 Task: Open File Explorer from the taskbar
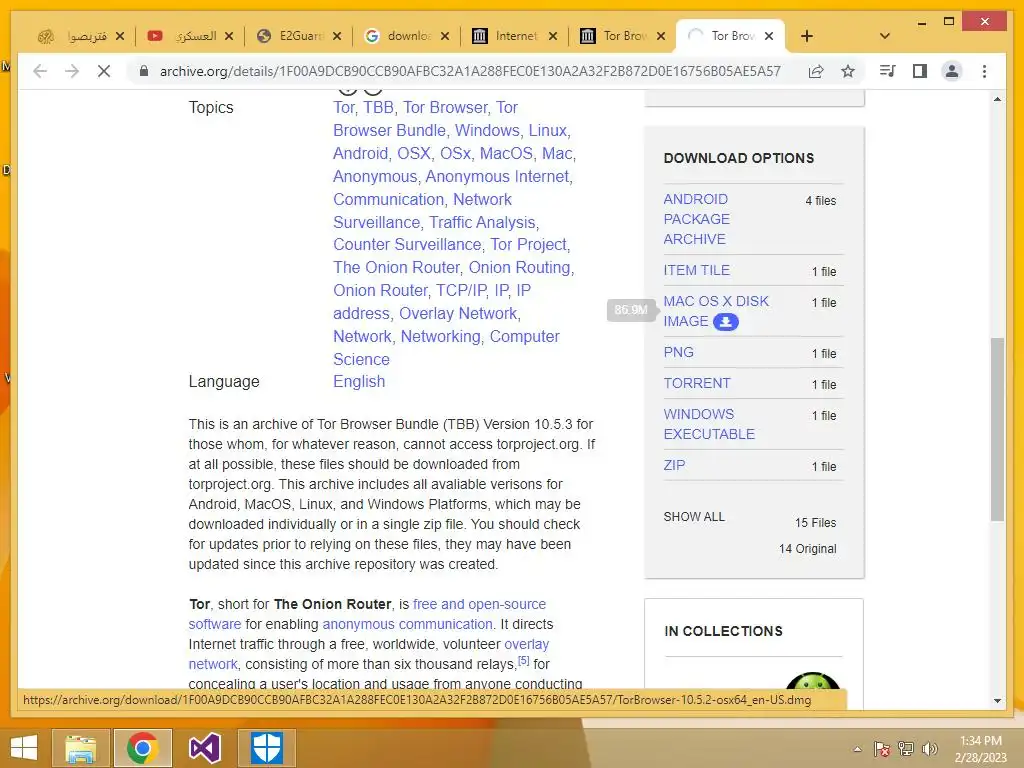pos(81,748)
